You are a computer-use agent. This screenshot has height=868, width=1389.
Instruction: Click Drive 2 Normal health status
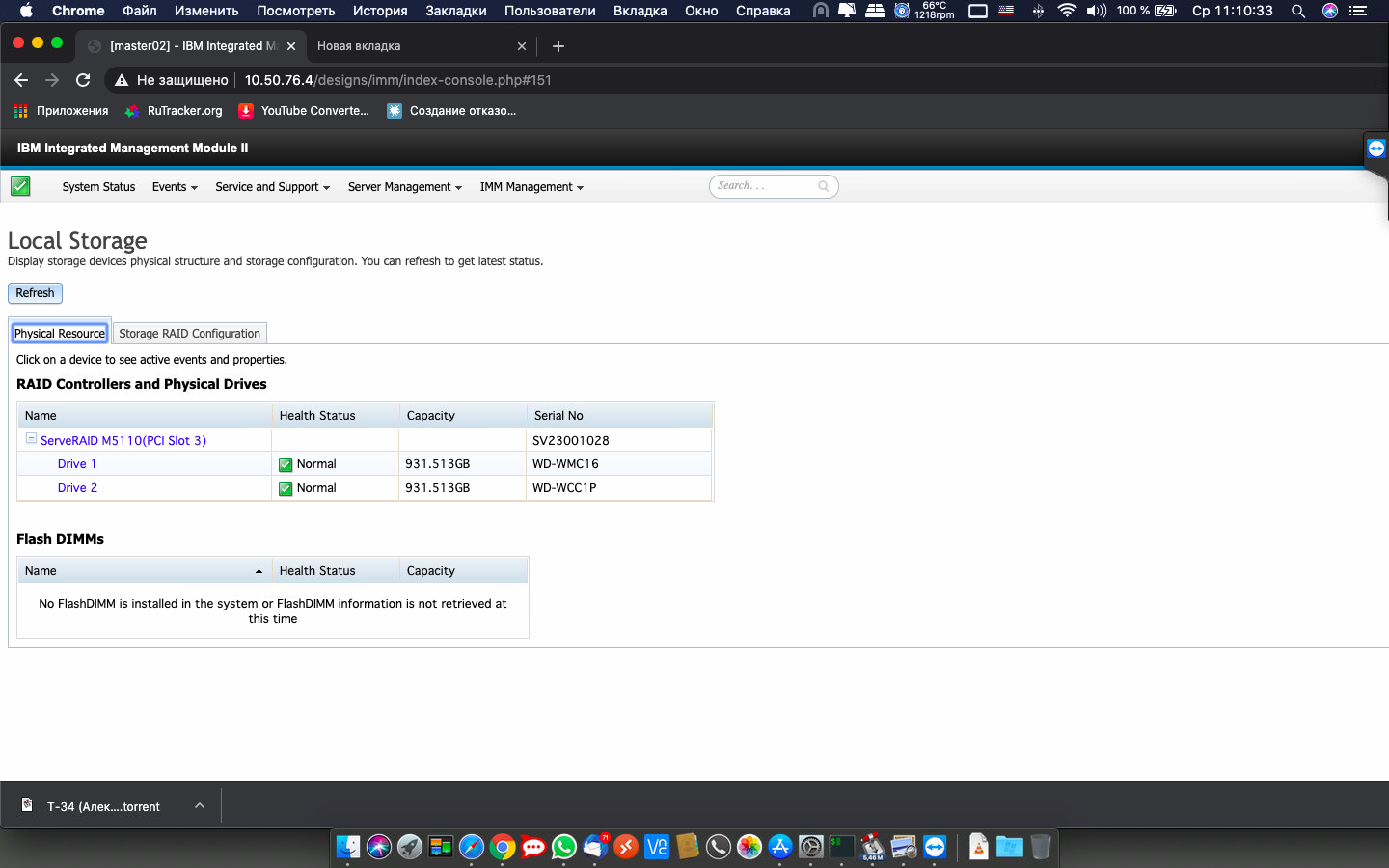coord(308,488)
